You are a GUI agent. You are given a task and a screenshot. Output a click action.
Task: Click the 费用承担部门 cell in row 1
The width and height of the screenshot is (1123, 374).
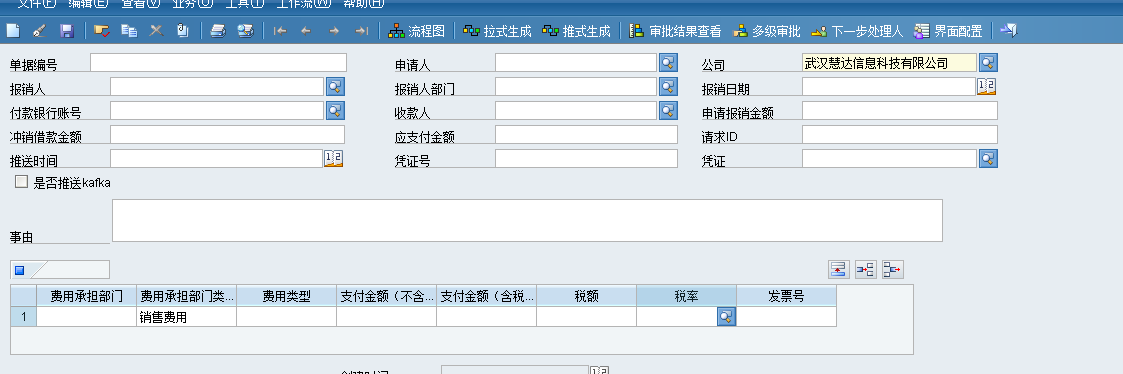pyautogui.click(x=87, y=317)
